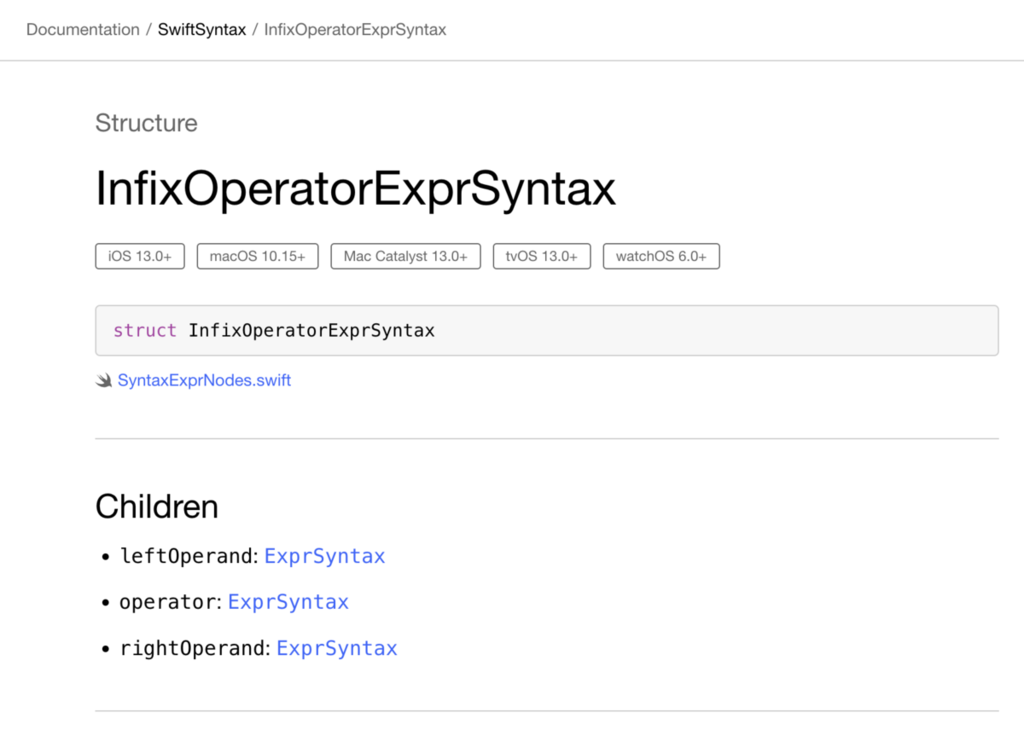Open the Documentation breadcrumb link
This screenshot has width=1024, height=730.
click(x=83, y=29)
